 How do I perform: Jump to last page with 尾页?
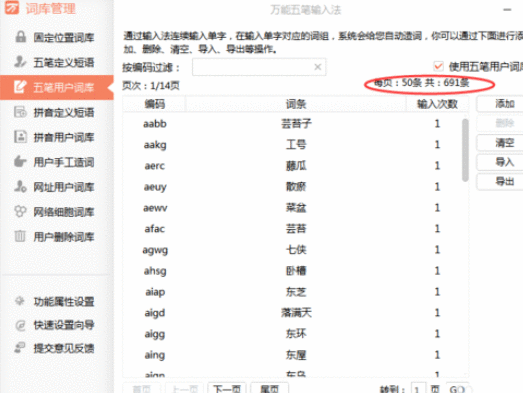[270, 388]
